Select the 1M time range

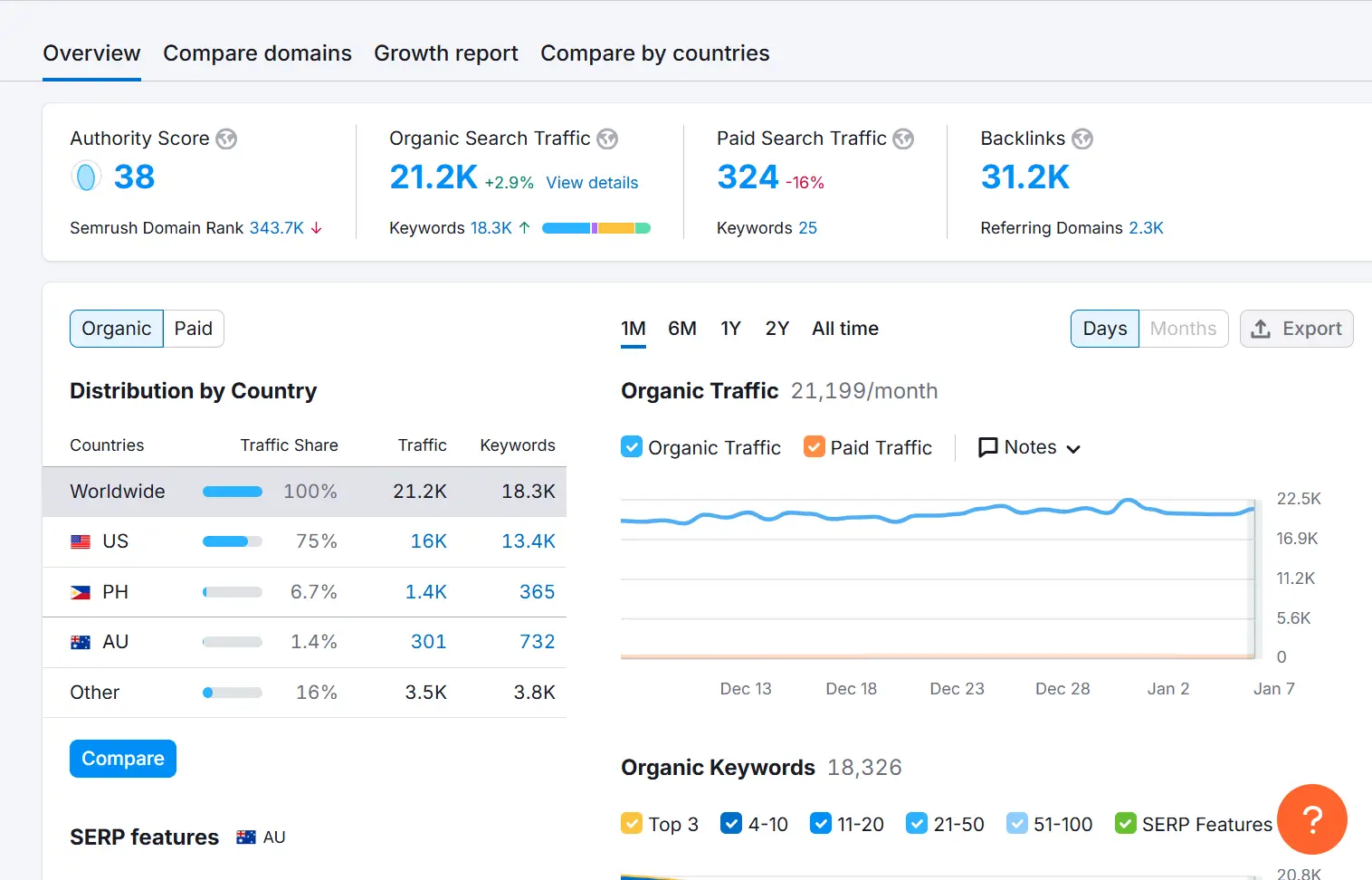(634, 329)
